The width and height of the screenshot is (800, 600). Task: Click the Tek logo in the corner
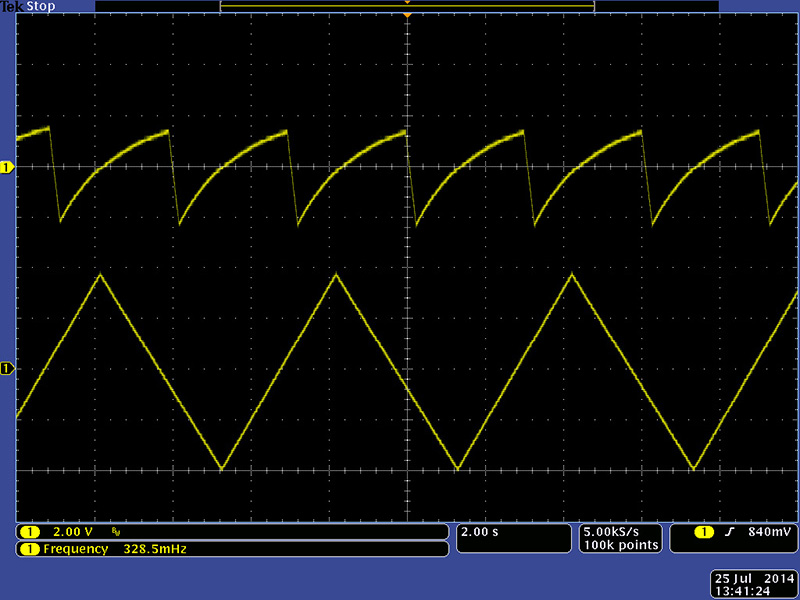(x=11, y=6)
